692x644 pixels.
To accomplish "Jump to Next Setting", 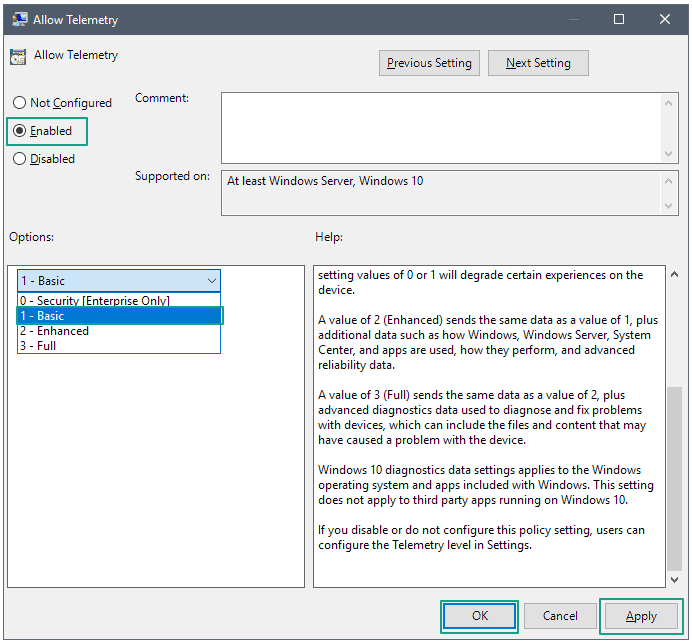I will point(538,63).
